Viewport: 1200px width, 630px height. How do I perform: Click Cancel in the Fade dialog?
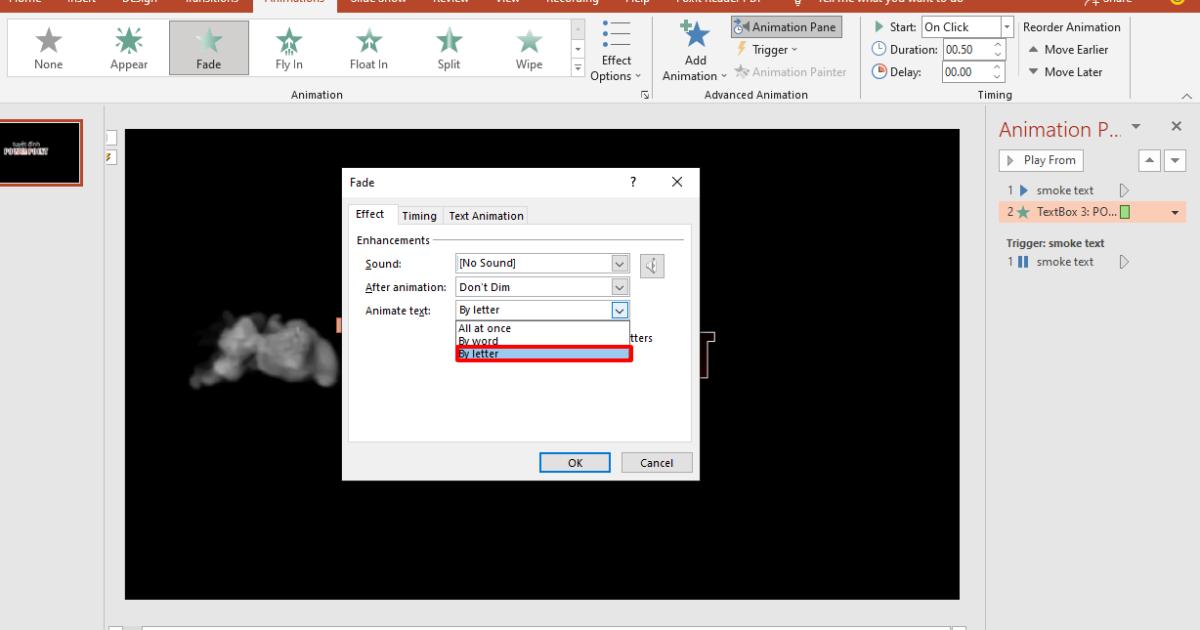(657, 463)
